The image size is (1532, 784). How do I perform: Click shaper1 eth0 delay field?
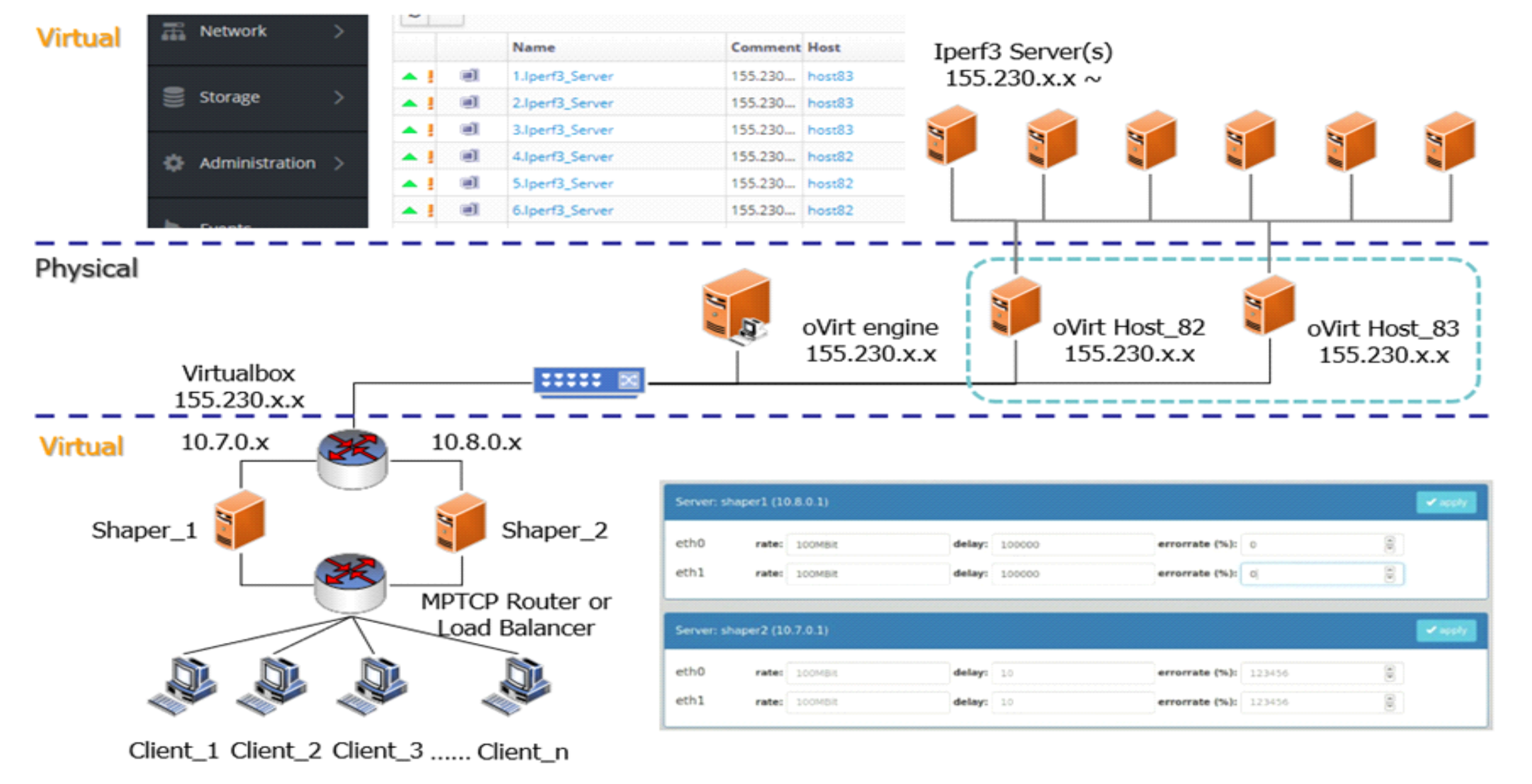point(1072,544)
